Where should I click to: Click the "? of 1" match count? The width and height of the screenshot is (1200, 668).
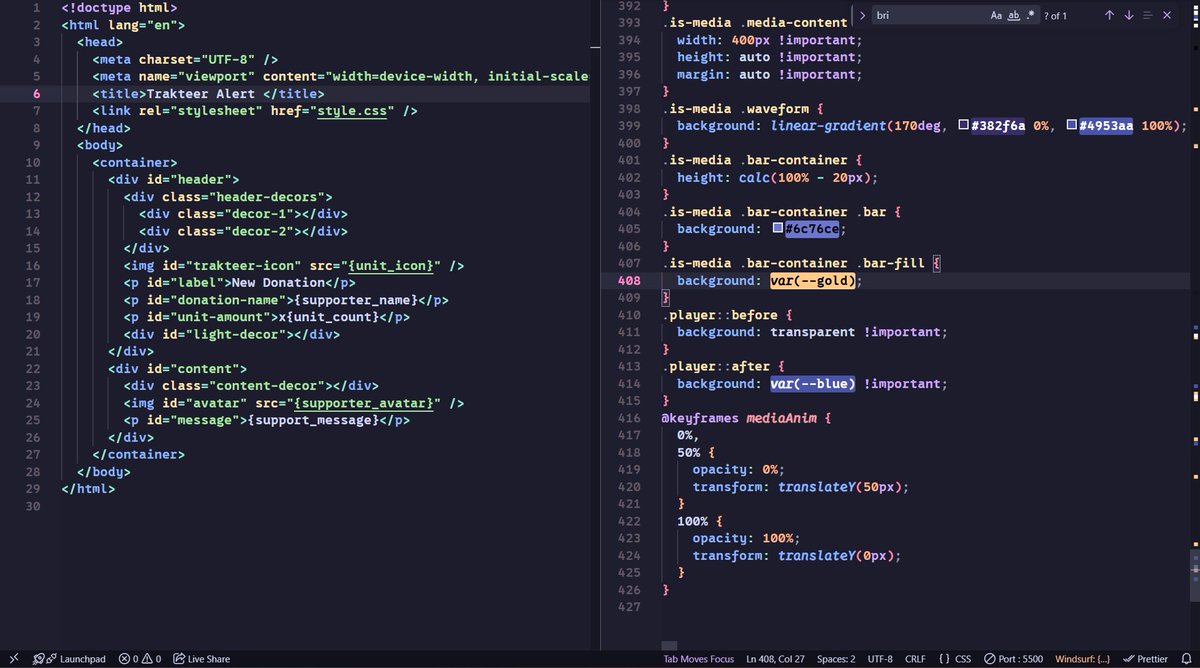click(1055, 16)
